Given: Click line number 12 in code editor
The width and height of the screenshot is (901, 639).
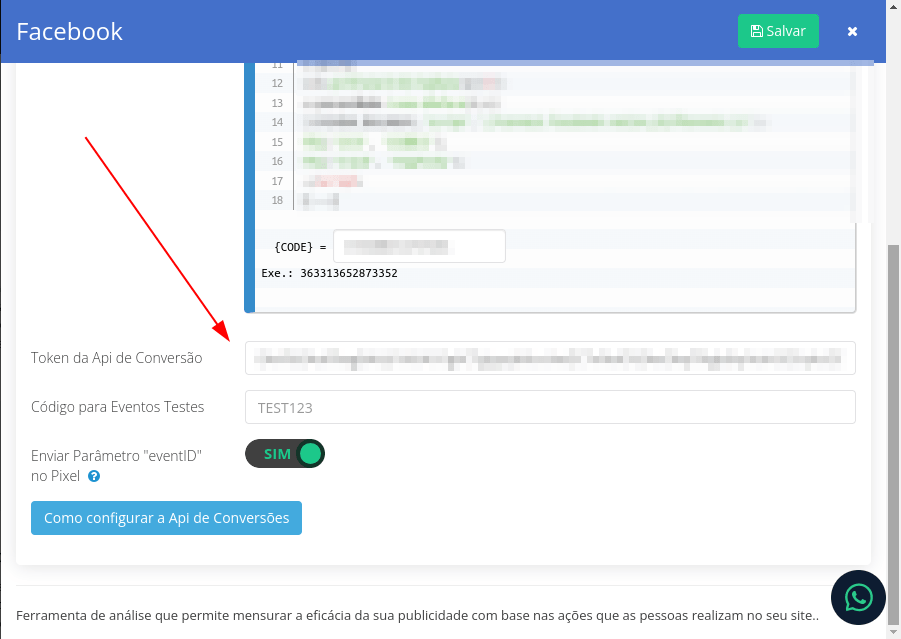Looking at the screenshot, I should [277, 83].
